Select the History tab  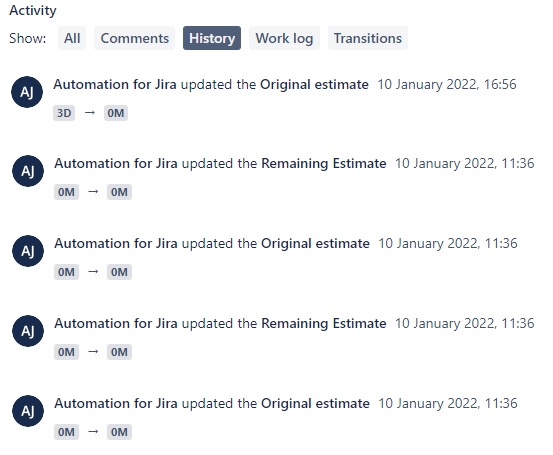(212, 38)
